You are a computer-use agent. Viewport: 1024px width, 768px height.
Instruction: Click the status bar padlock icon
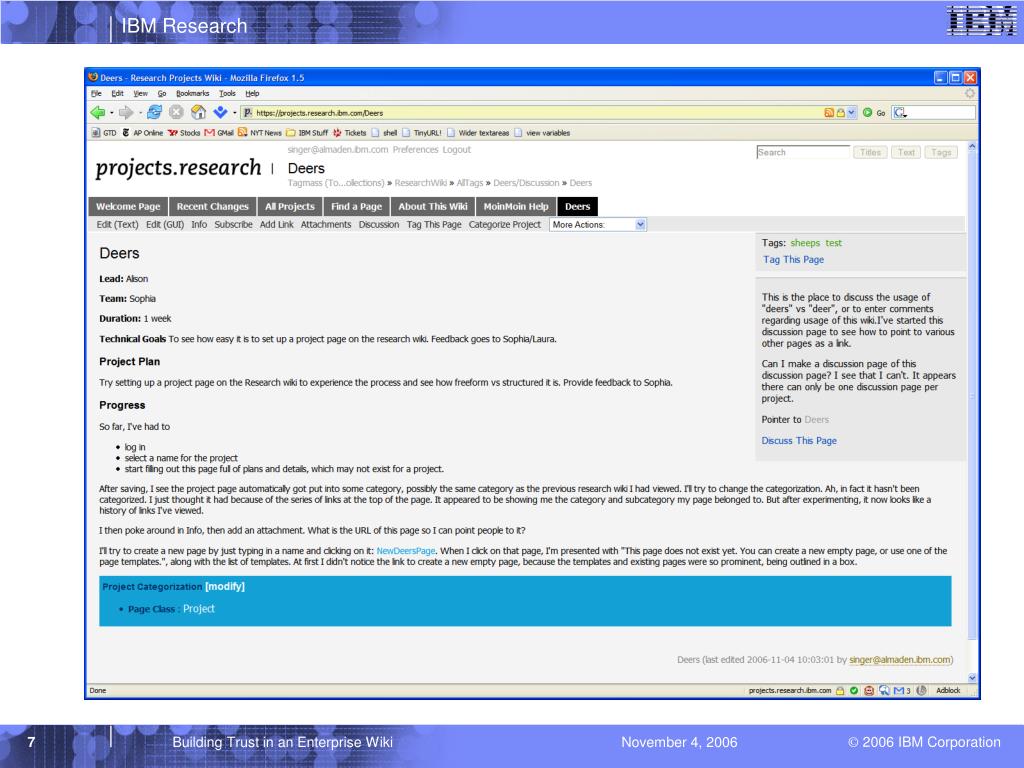(840, 690)
